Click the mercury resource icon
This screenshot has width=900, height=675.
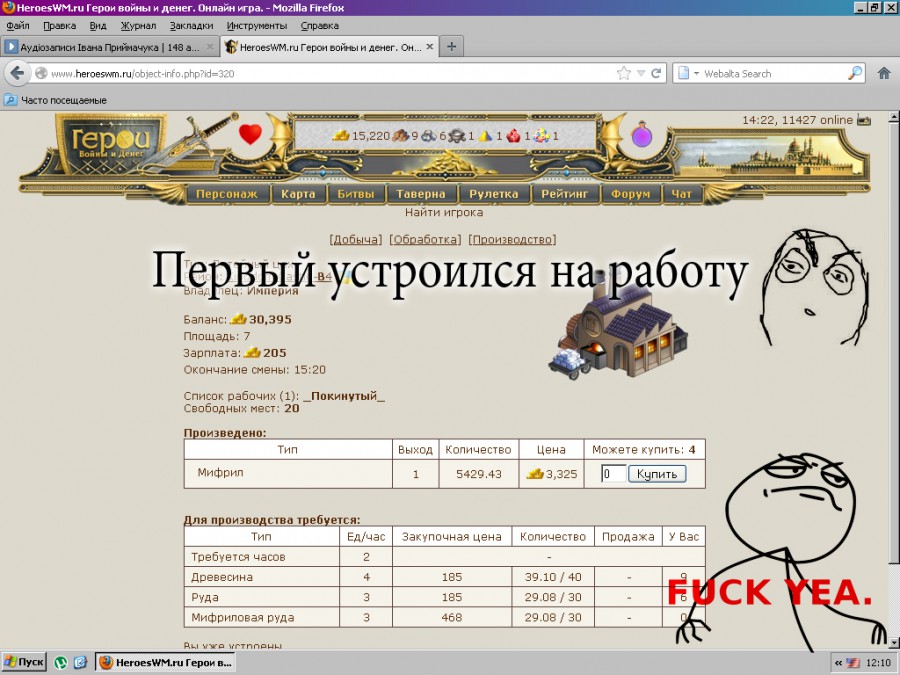[457, 135]
